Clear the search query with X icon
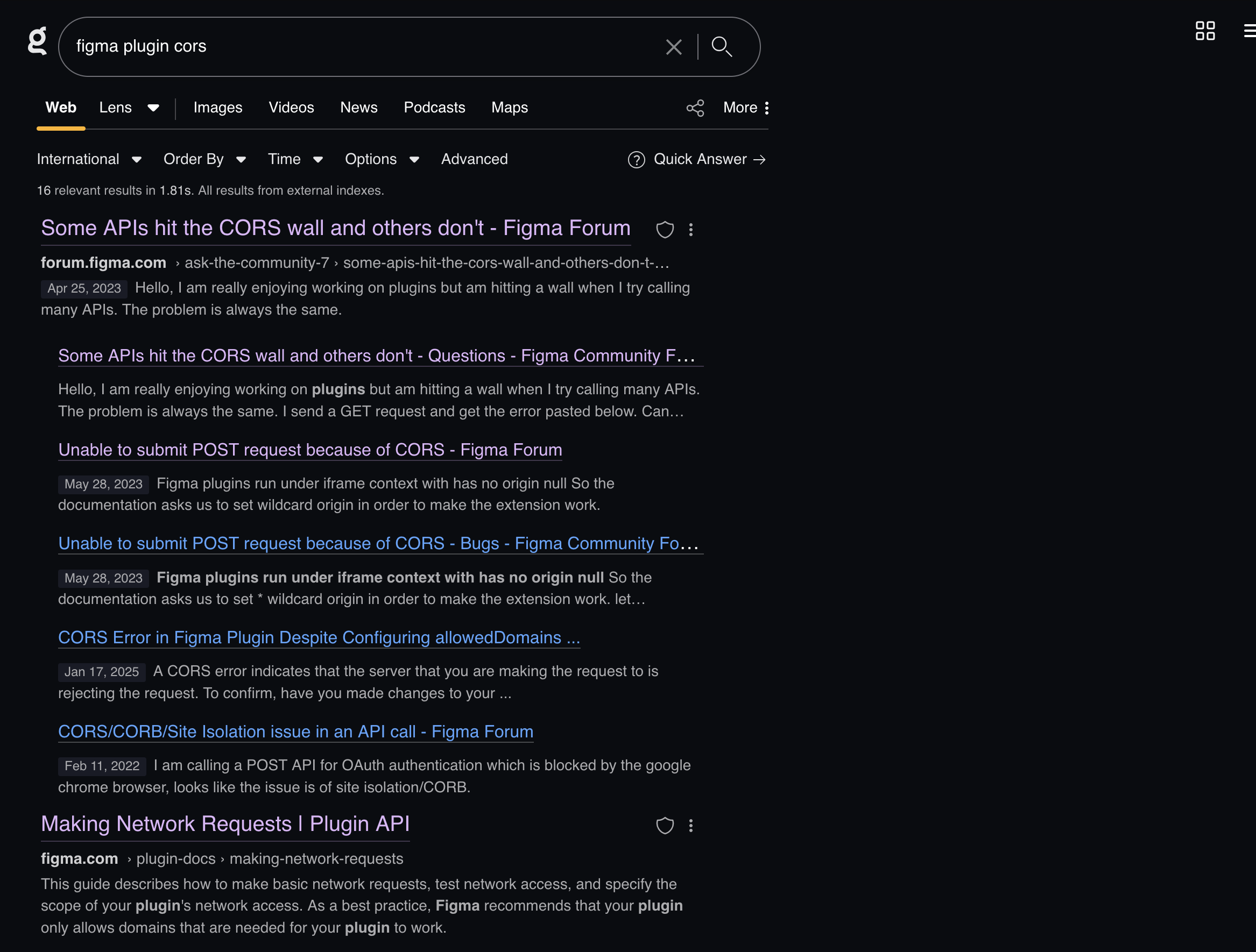This screenshot has height=952, width=1256. point(673,47)
